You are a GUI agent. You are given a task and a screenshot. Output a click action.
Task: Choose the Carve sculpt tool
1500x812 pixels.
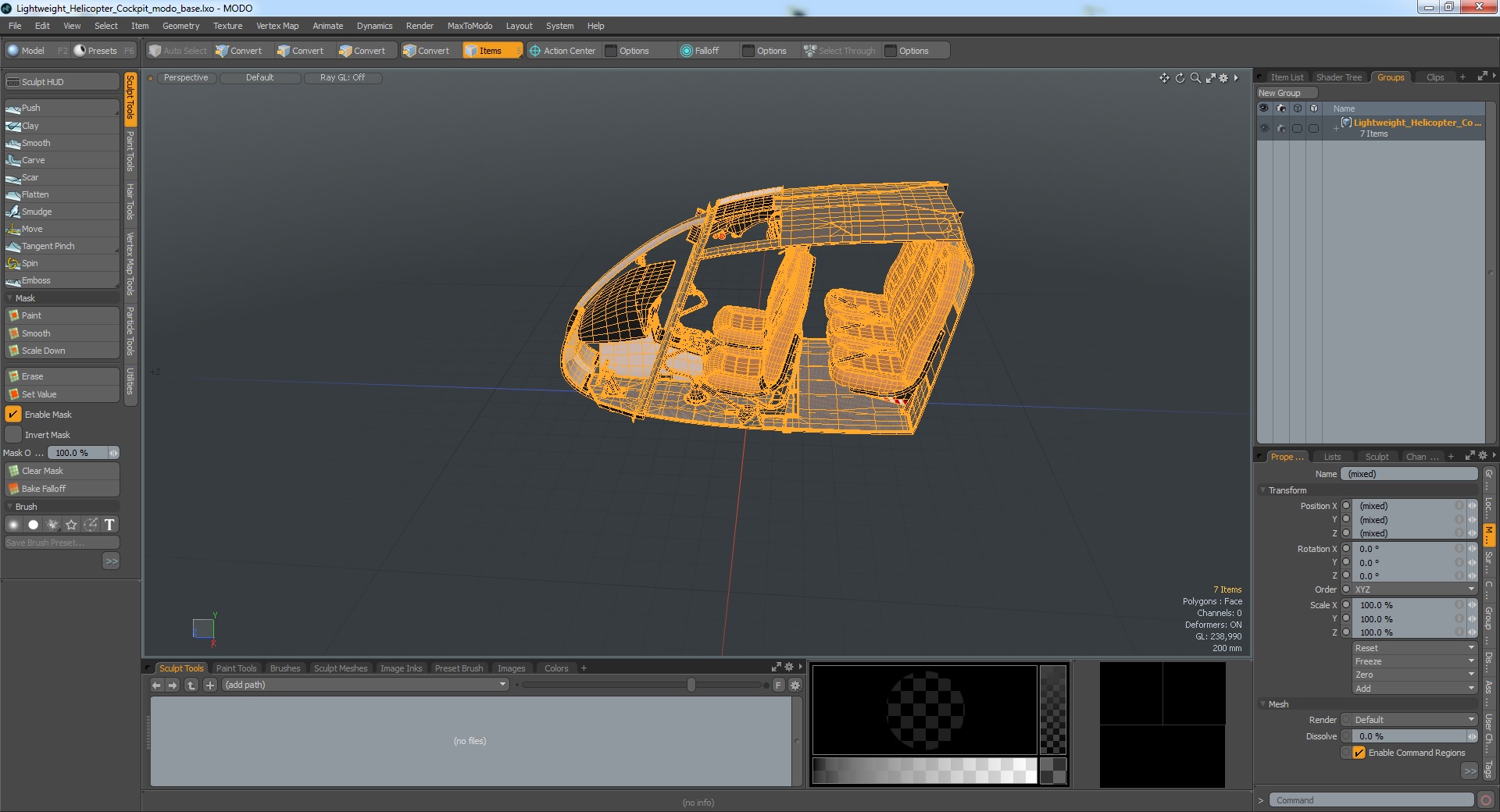[62, 160]
